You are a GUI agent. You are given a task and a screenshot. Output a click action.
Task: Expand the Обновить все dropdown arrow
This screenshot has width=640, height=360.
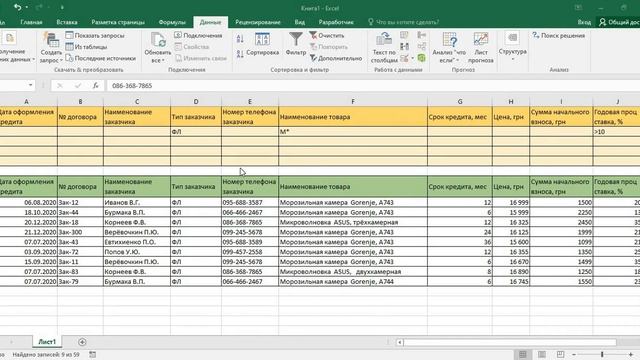coord(163,60)
